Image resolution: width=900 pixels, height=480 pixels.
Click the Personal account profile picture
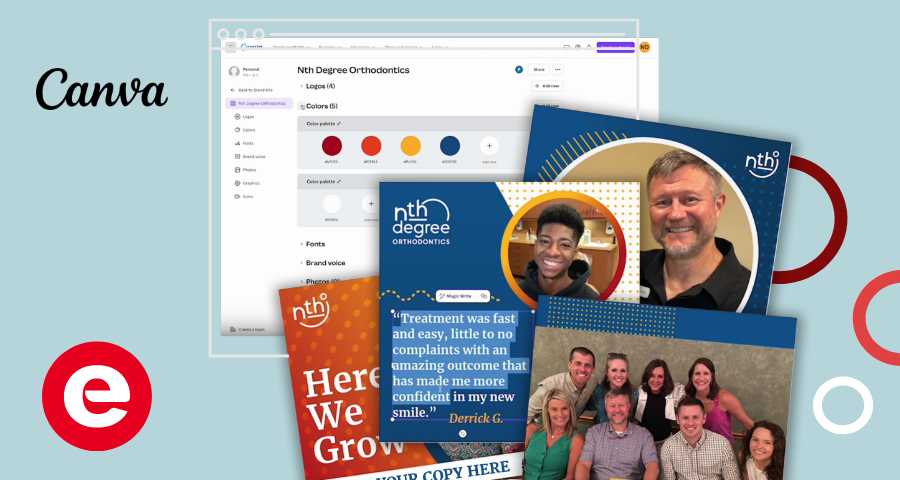[234, 71]
